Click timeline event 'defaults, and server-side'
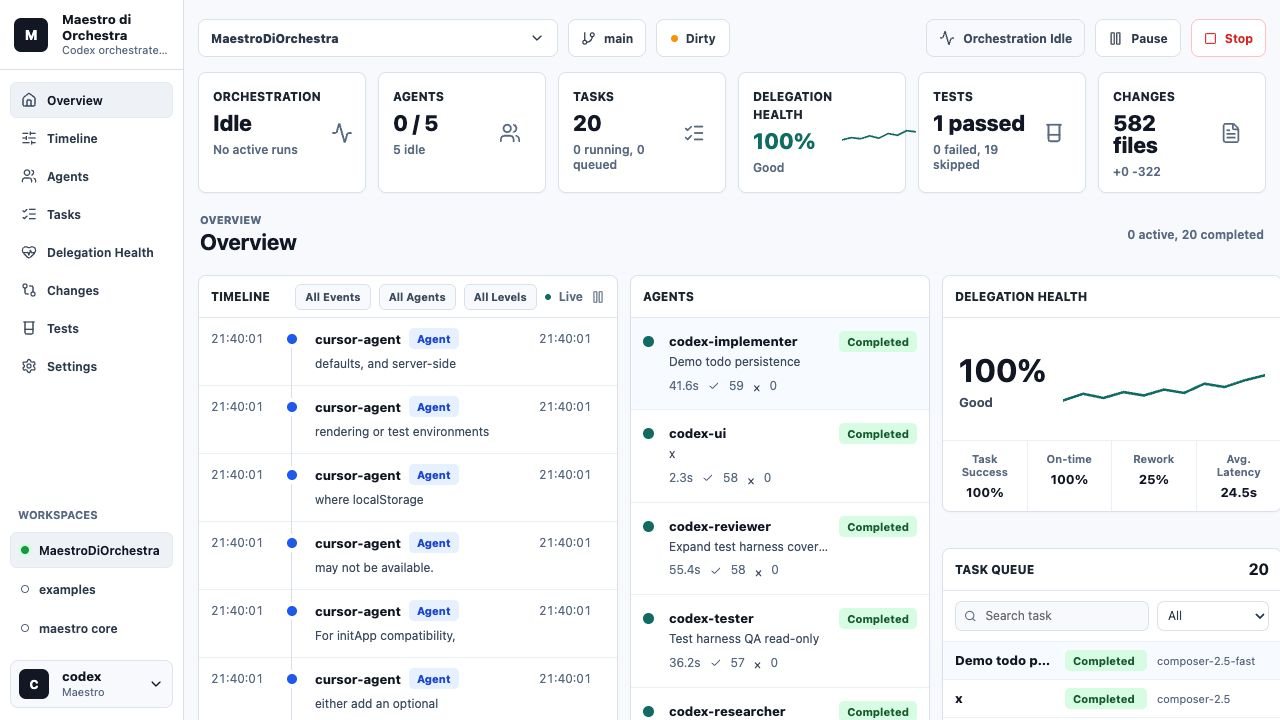Image resolution: width=1280 pixels, height=720 pixels. coord(408,352)
